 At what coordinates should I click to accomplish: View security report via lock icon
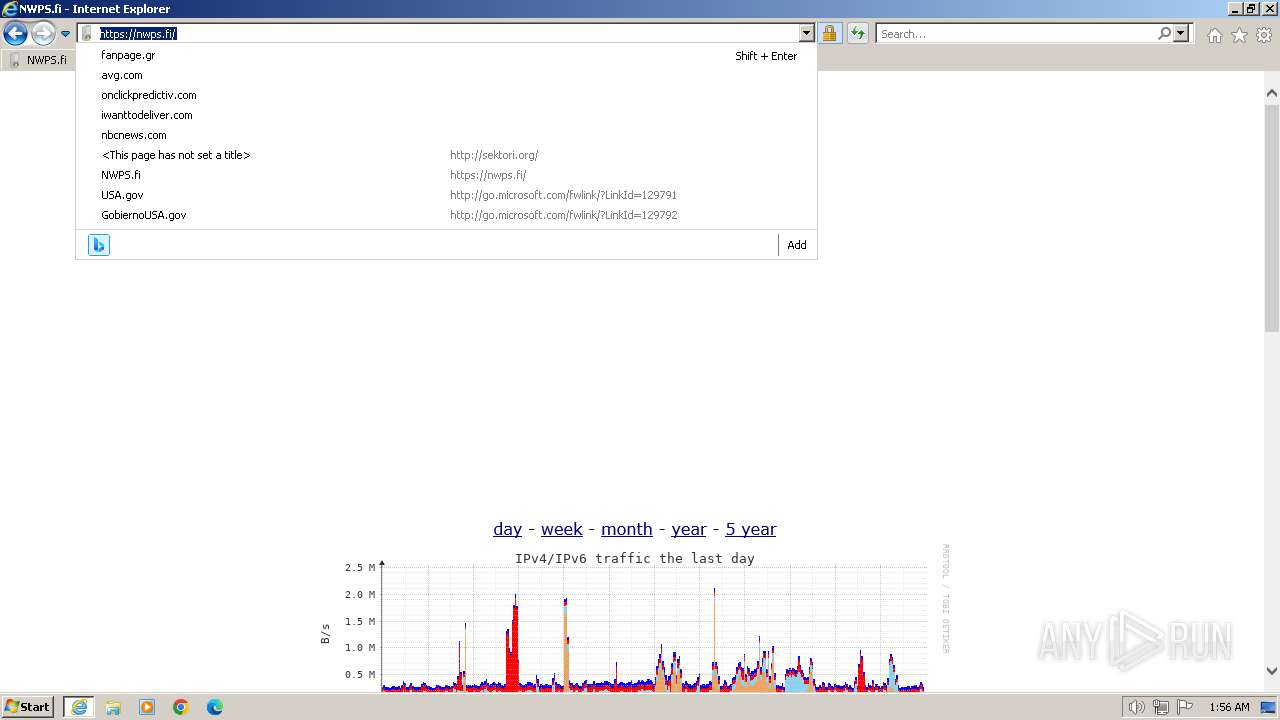(x=829, y=34)
